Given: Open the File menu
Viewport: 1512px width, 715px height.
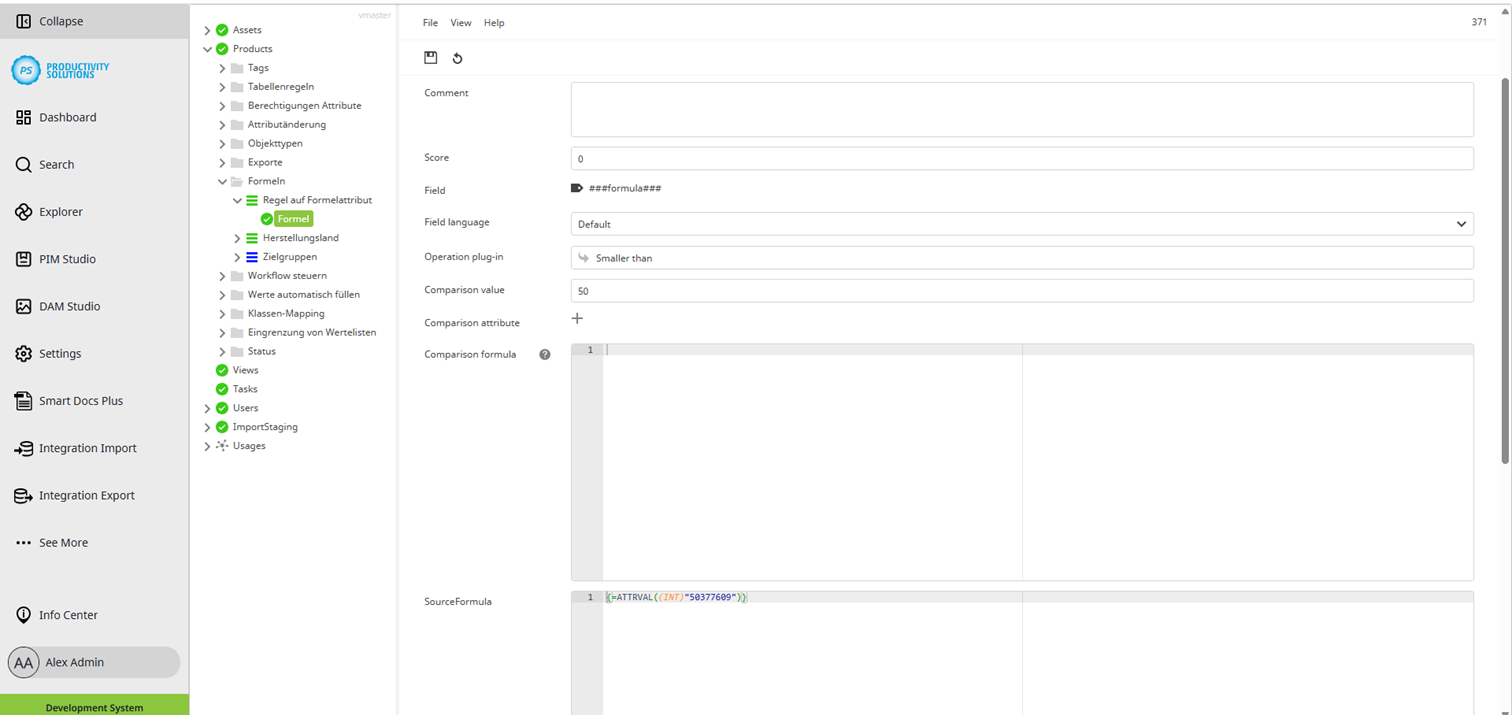Looking at the screenshot, I should [x=430, y=23].
